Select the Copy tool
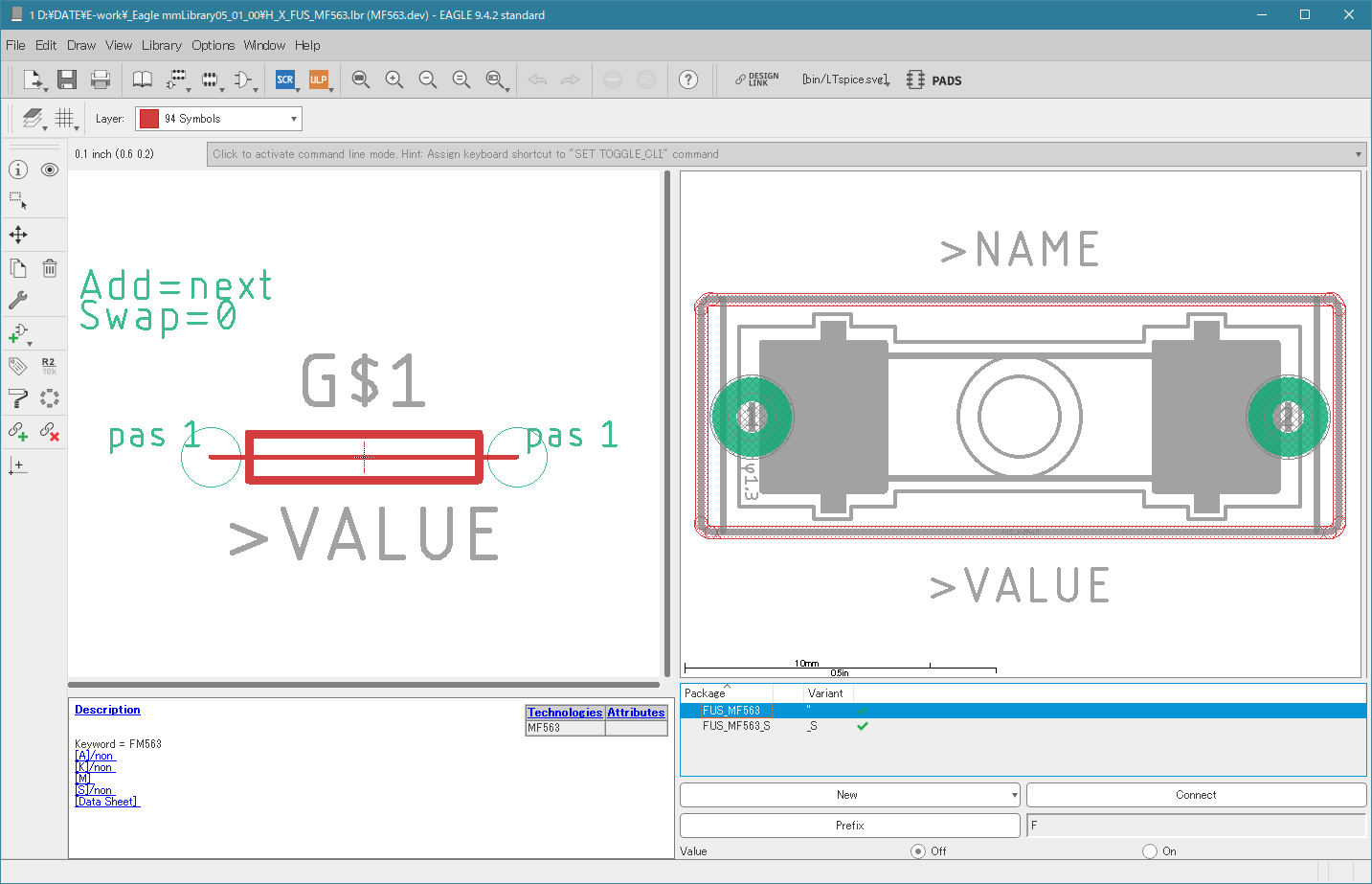This screenshot has width=1372, height=884. (x=18, y=268)
